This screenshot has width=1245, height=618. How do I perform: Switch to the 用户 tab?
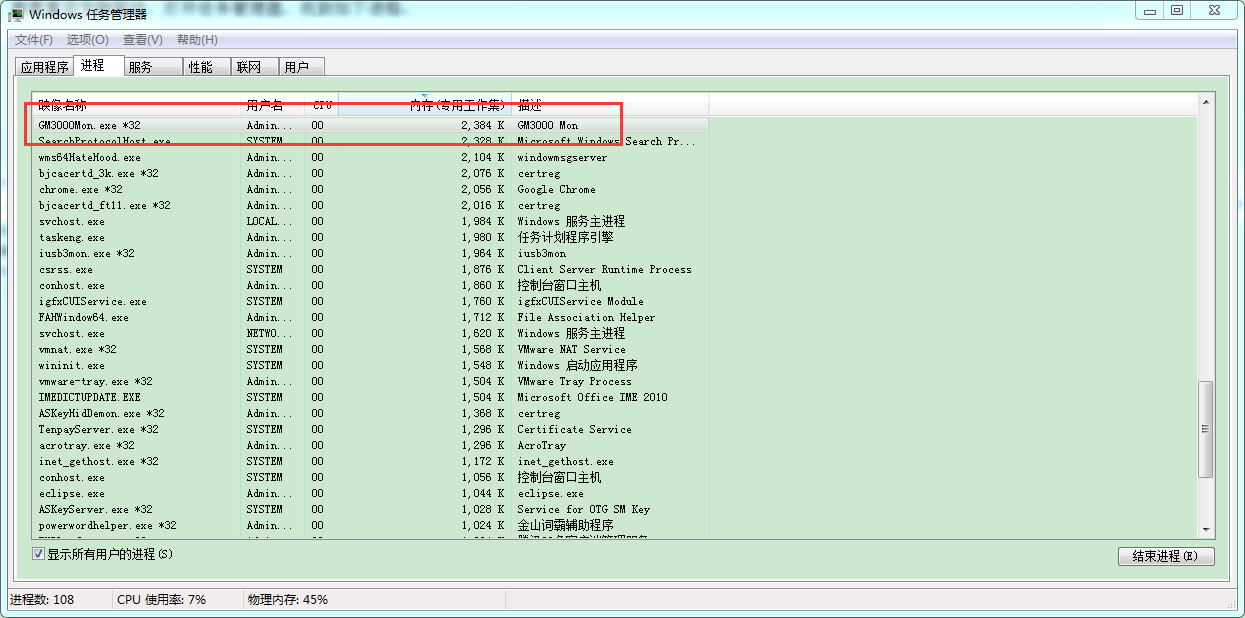click(x=296, y=67)
